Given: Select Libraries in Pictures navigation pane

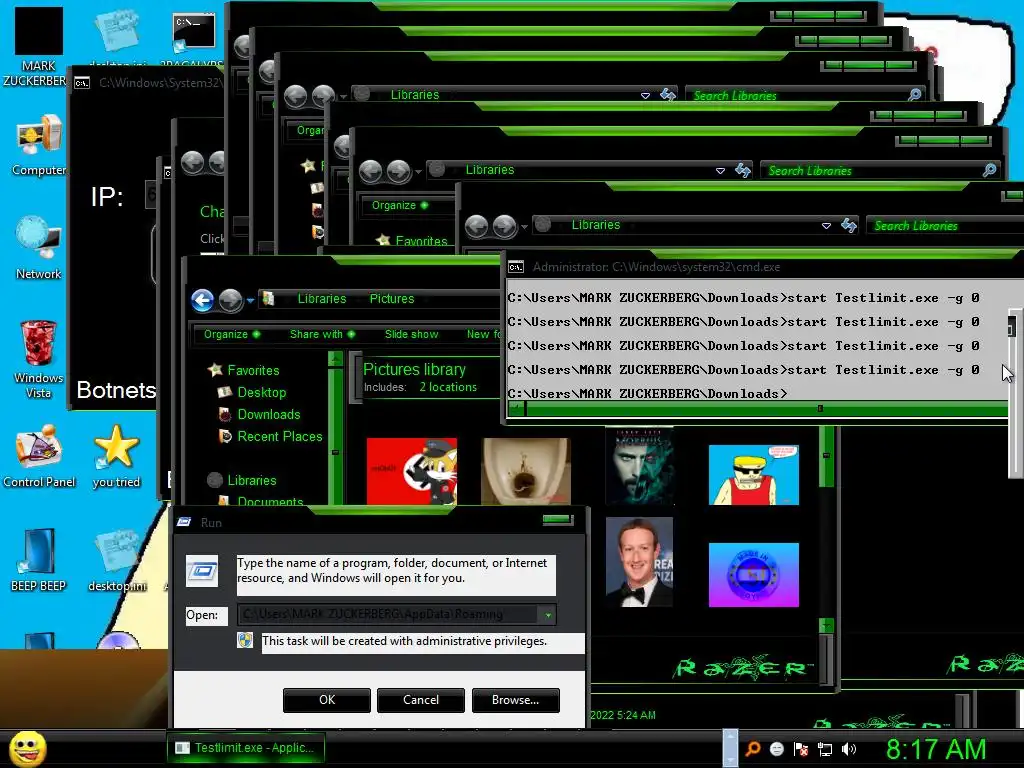Looking at the screenshot, I should 251,481.
